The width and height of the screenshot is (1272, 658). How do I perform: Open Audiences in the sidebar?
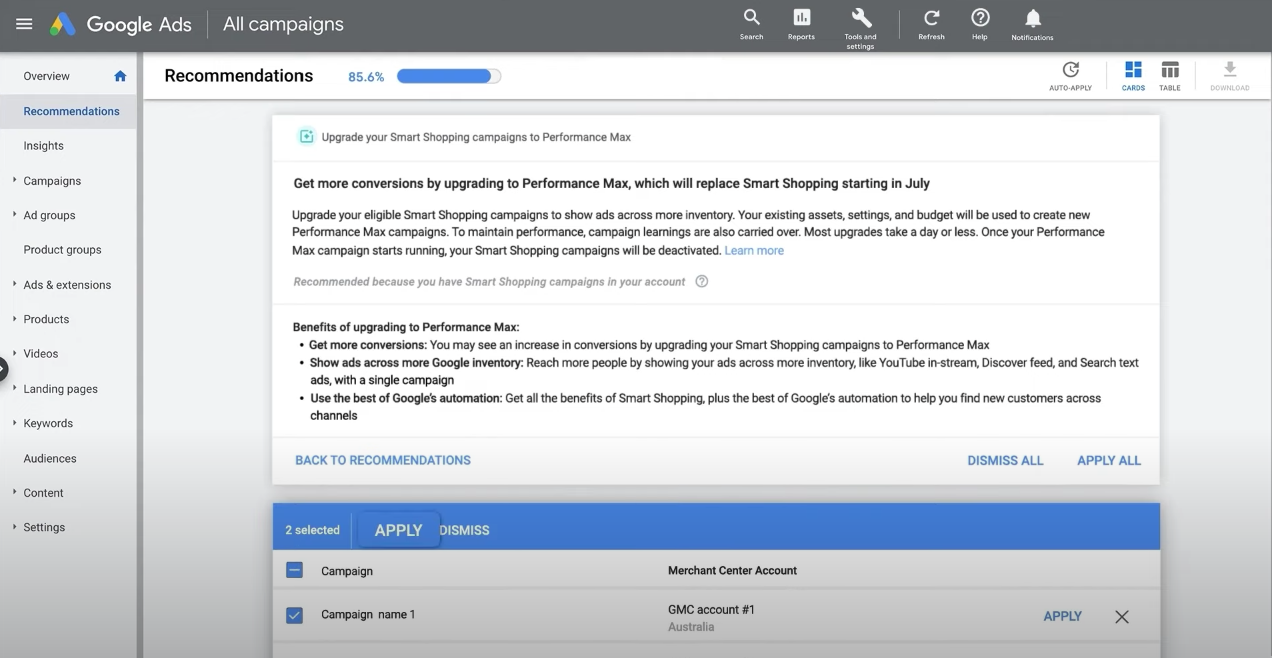tap(50, 458)
